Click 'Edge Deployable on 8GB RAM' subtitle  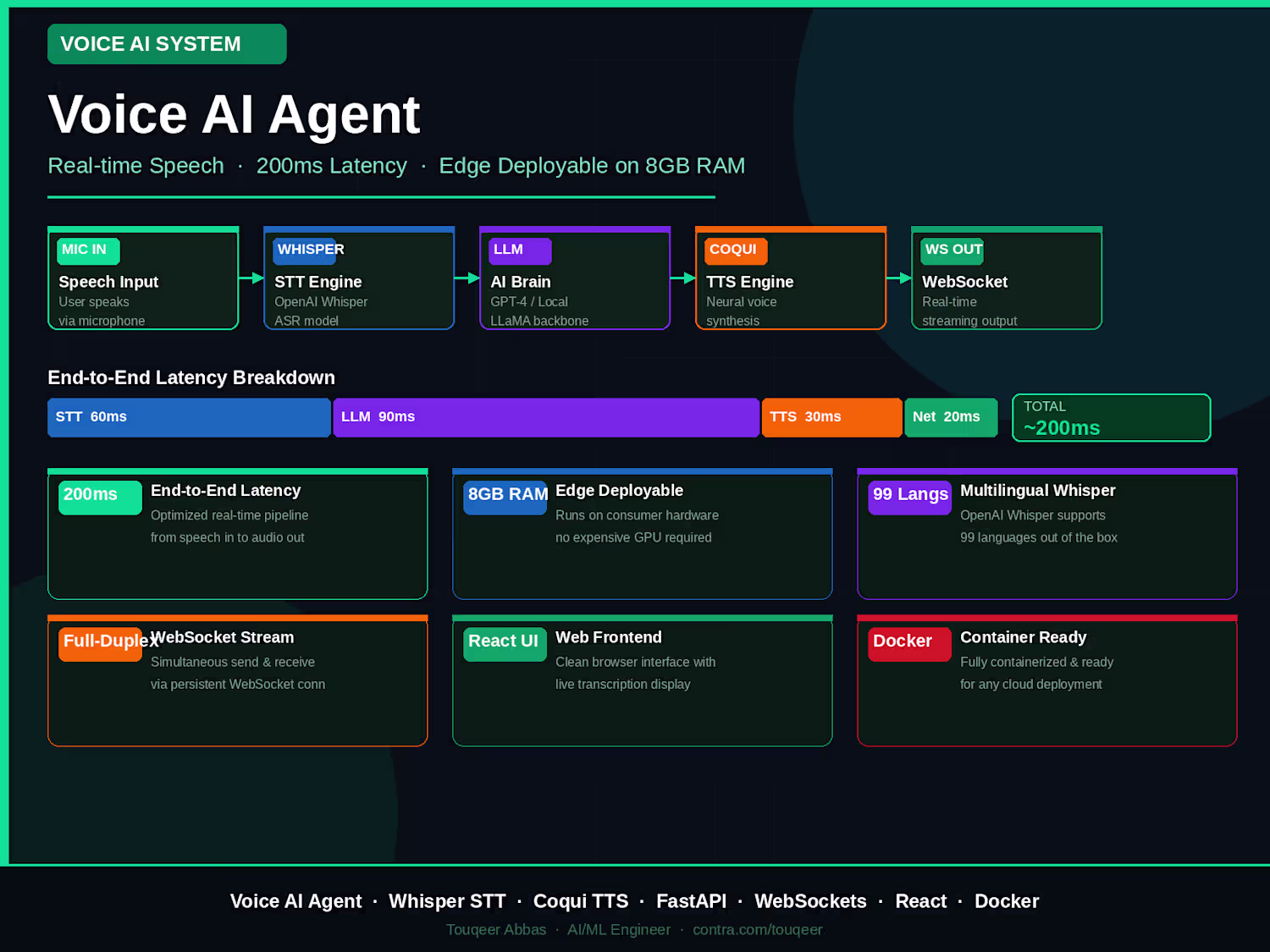[592, 166]
